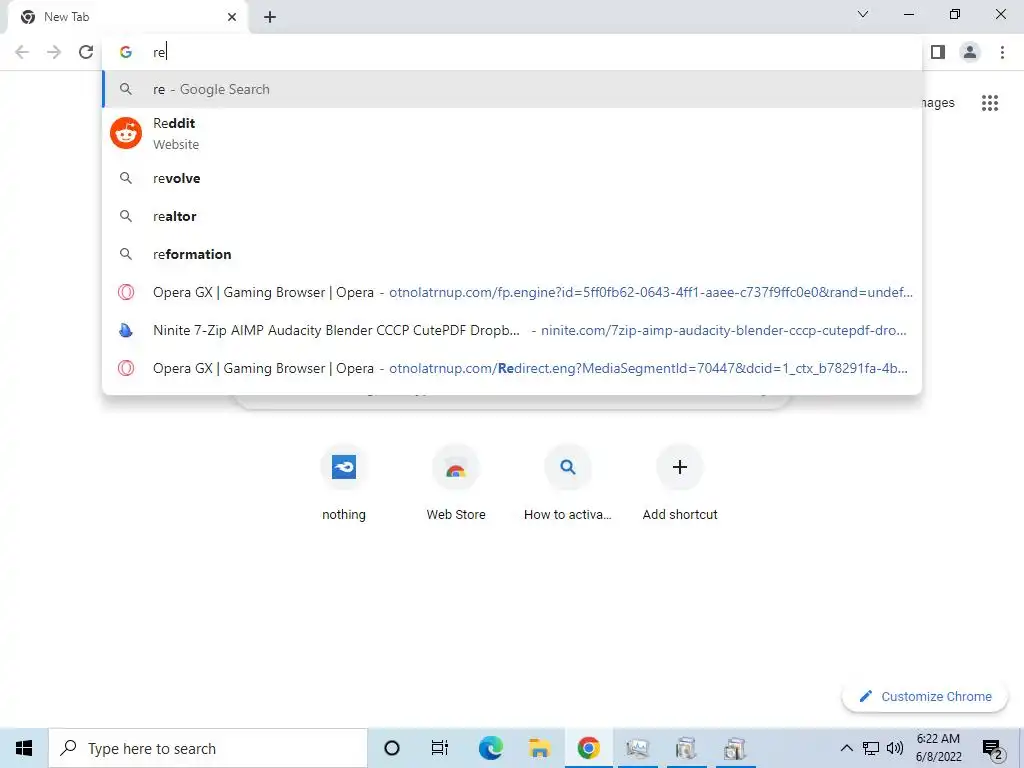Open Cortana circle icon on taskbar
The height and width of the screenshot is (768, 1024).
pos(392,748)
